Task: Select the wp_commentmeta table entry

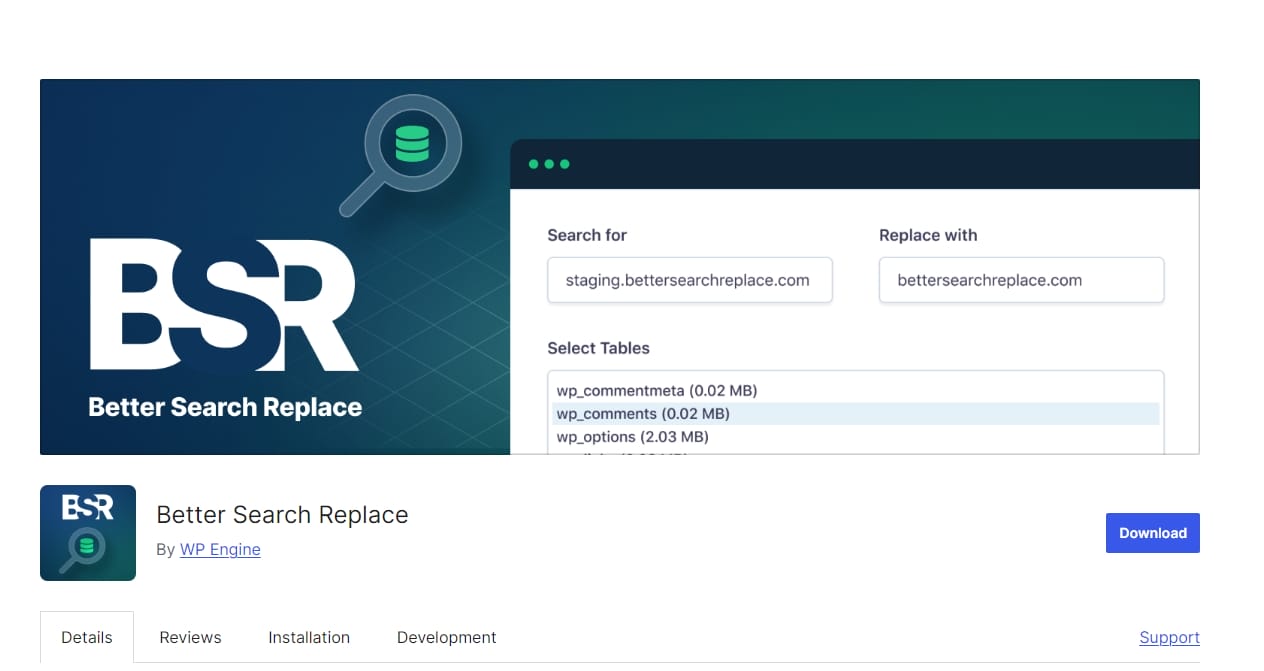Action: coord(655,390)
